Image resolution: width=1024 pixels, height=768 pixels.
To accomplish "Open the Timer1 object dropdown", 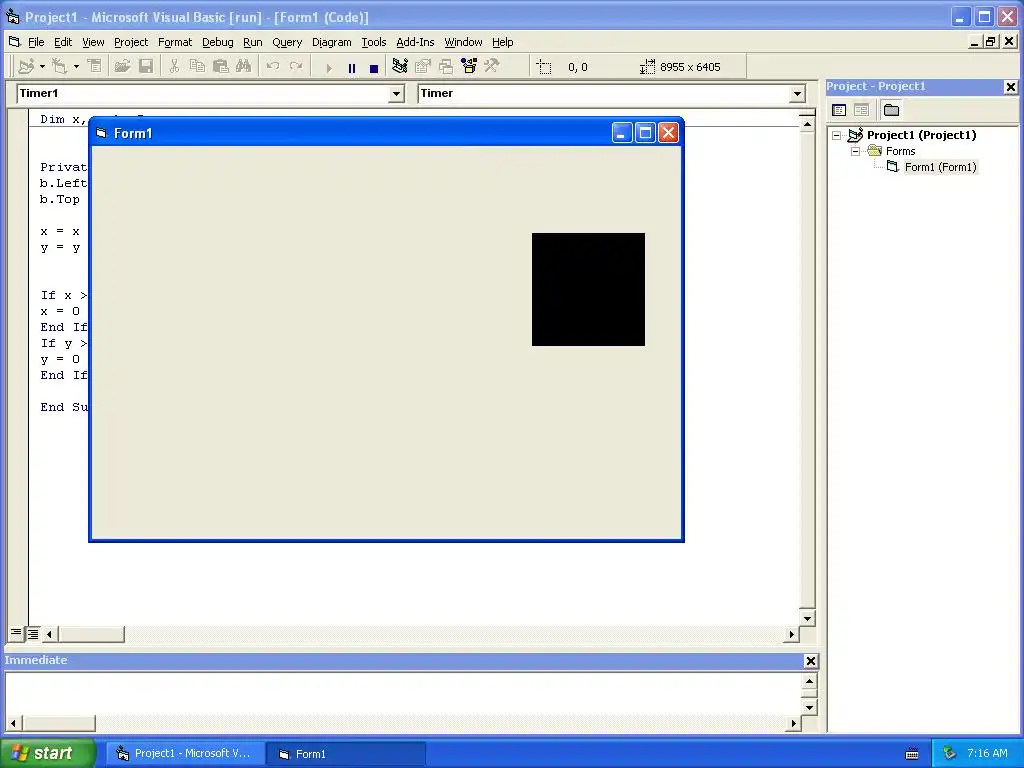I will pyautogui.click(x=396, y=94).
